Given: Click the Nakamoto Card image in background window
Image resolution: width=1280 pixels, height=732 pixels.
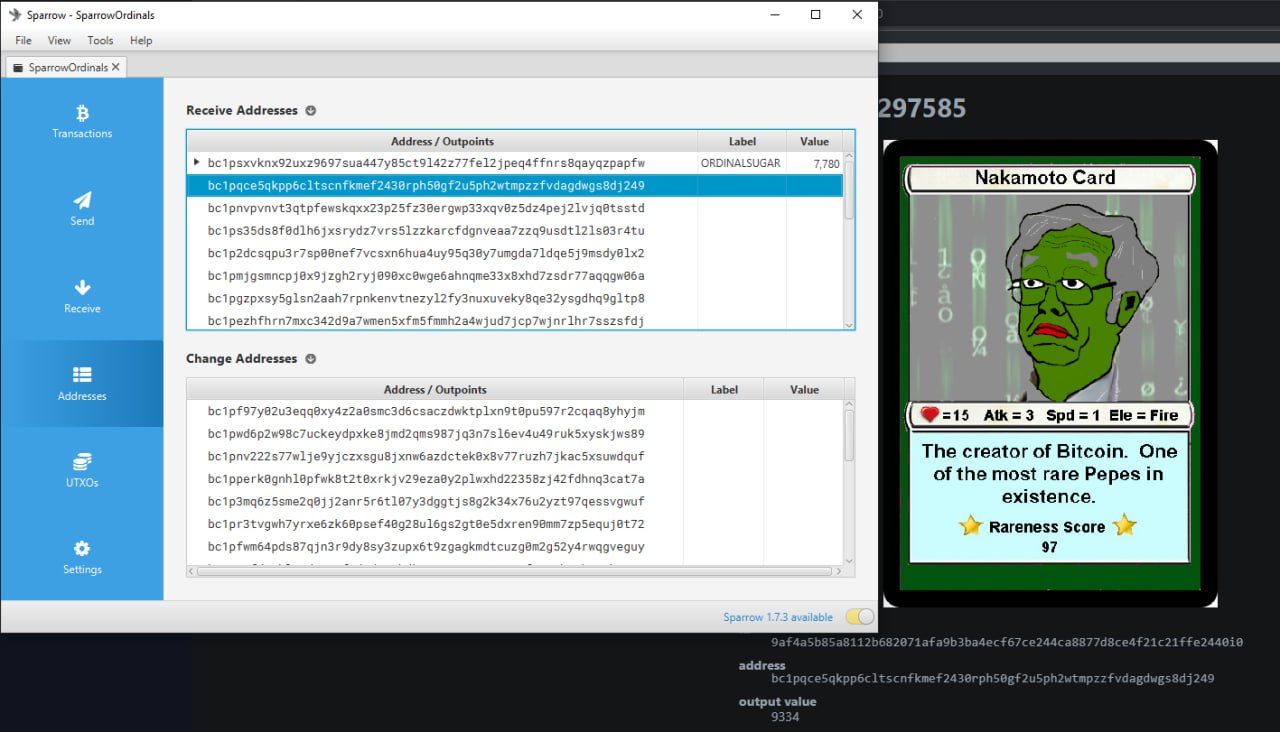Looking at the screenshot, I should tap(1050, 374).
